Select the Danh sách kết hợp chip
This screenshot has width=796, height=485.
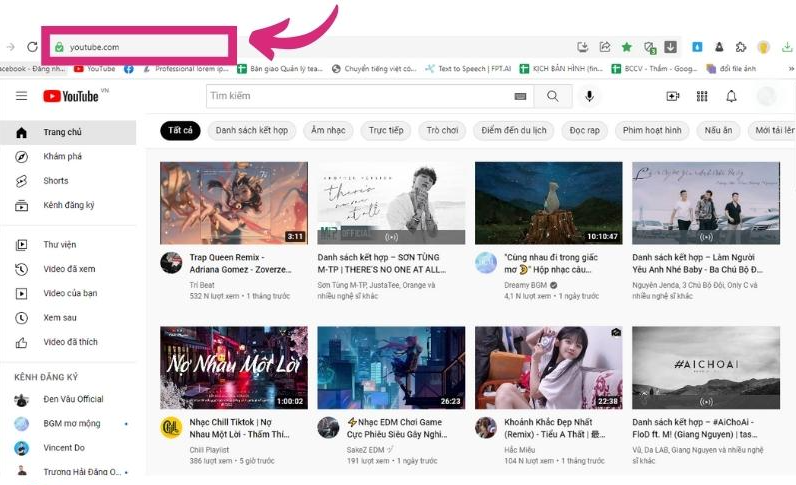coord(252,131)
